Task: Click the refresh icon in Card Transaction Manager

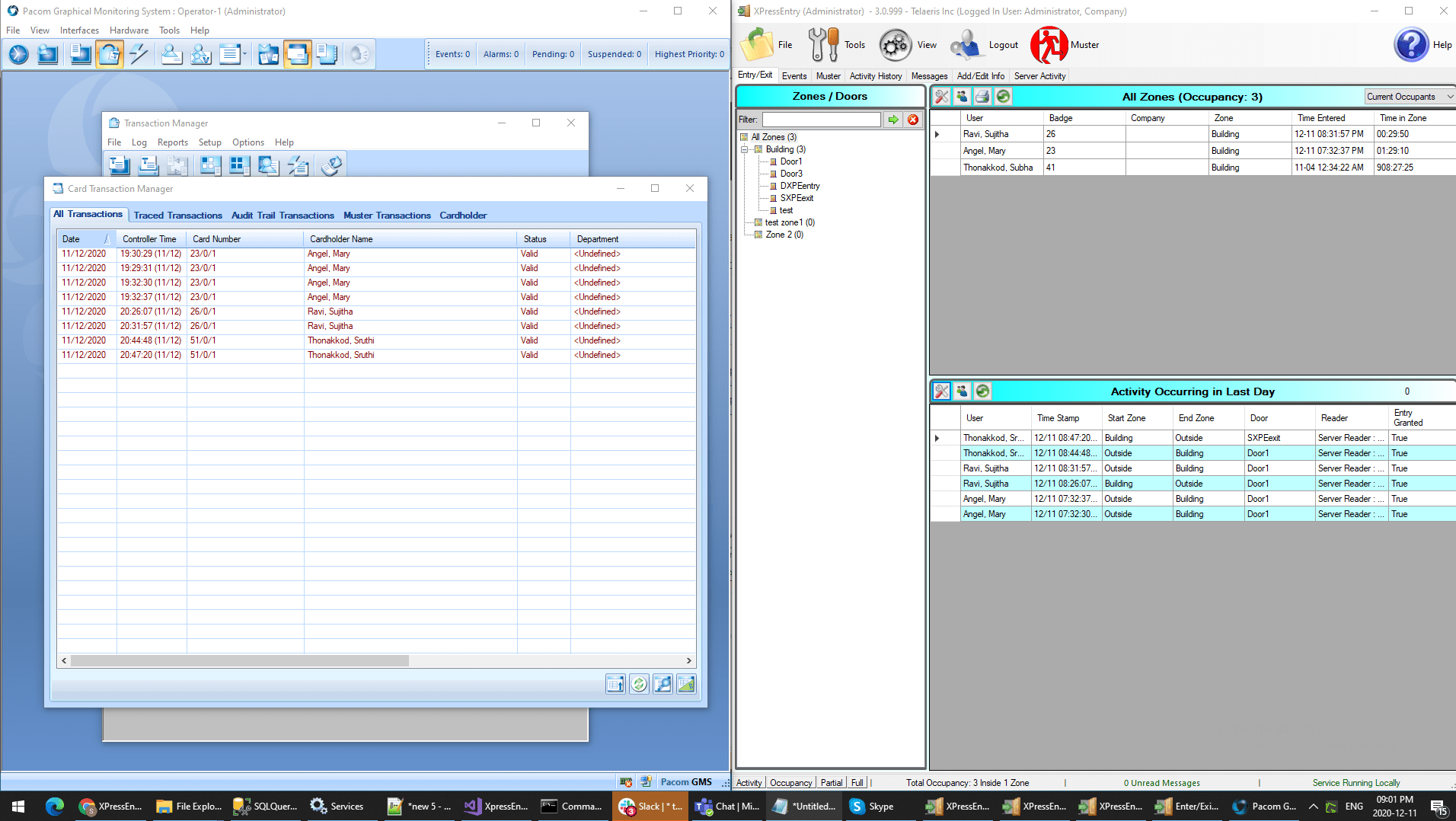Action: point(639,684)
